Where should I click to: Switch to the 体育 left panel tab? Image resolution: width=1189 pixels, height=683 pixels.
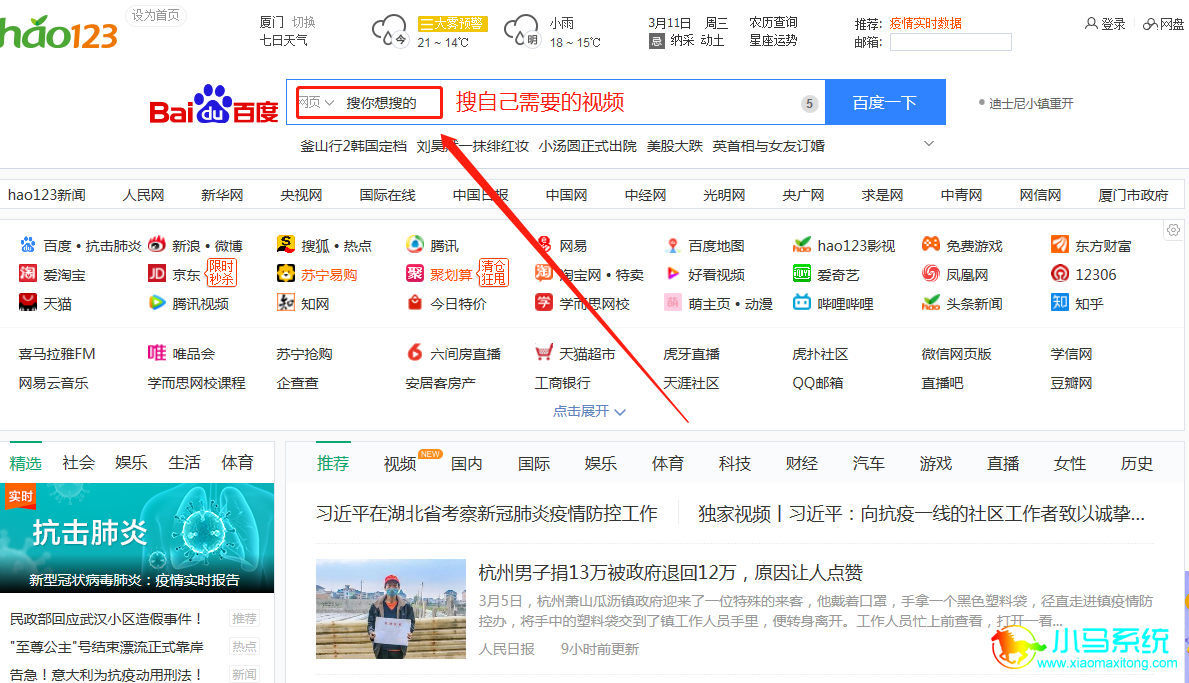point(237,462)
